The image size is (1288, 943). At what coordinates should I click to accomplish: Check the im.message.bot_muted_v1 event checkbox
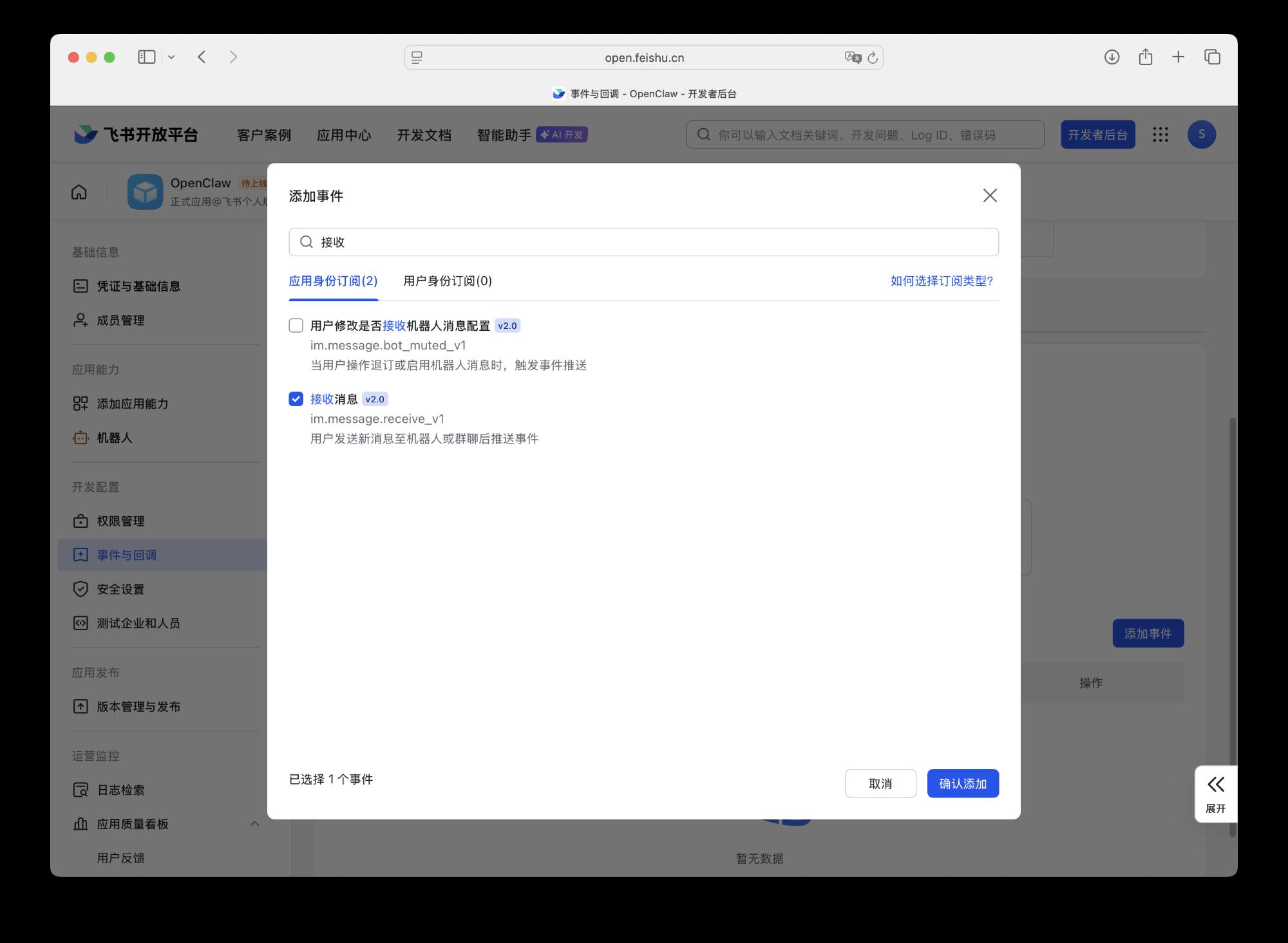296,326
